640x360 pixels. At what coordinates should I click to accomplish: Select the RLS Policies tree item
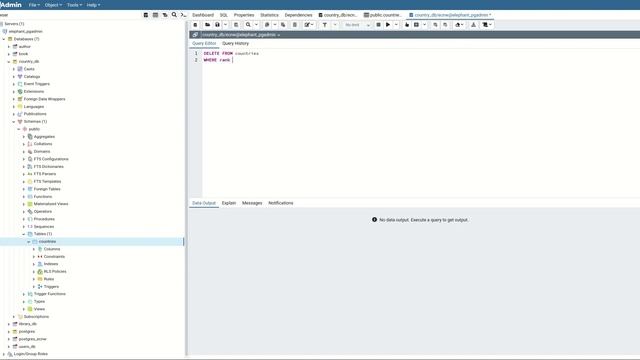pyautogui.click(x=55, y=271)
